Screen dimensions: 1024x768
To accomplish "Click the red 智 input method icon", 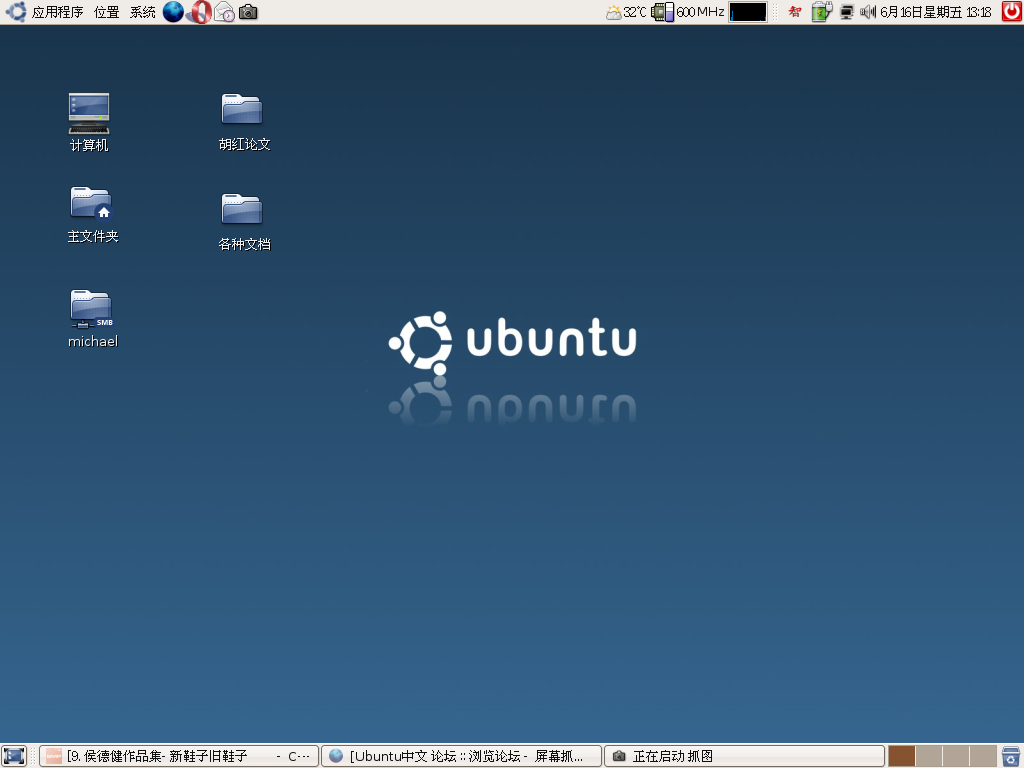I will (x=795, y=12).
